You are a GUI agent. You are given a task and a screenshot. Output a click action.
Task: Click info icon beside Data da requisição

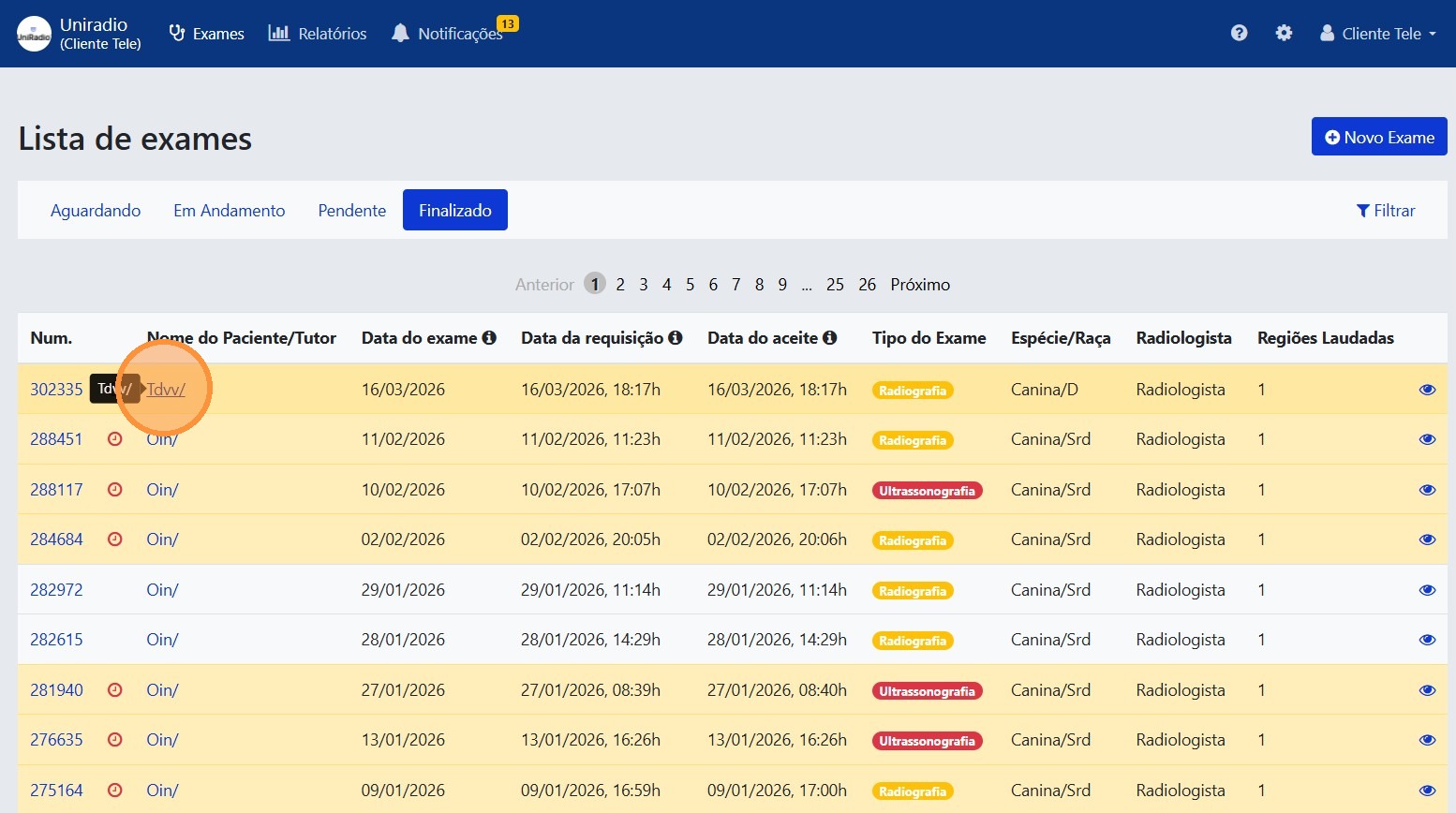tap(676, 338)
